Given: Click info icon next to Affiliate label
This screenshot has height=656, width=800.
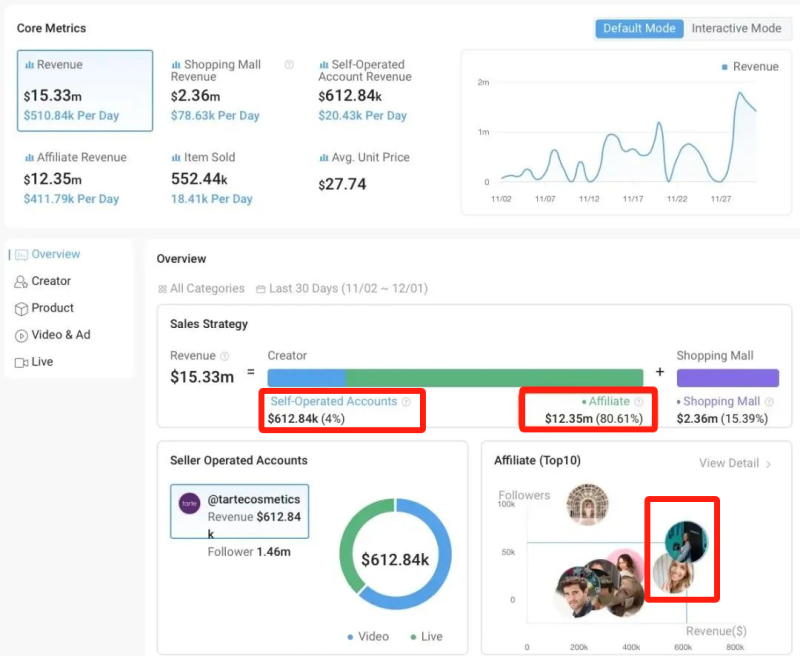Looking at the screenshot, I should [639, 402].
